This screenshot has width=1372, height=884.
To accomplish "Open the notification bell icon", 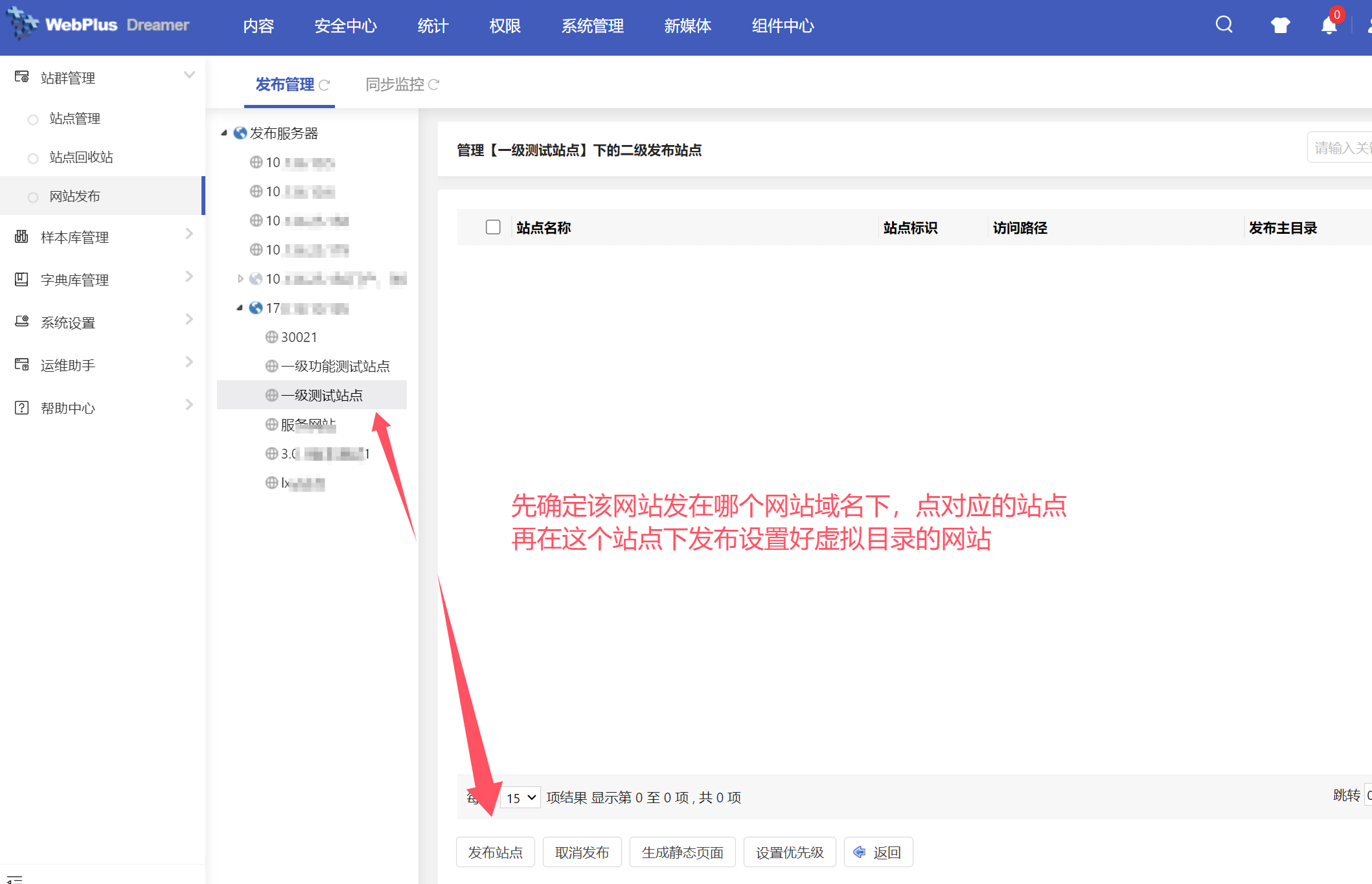I will [x=1329, y=26].
